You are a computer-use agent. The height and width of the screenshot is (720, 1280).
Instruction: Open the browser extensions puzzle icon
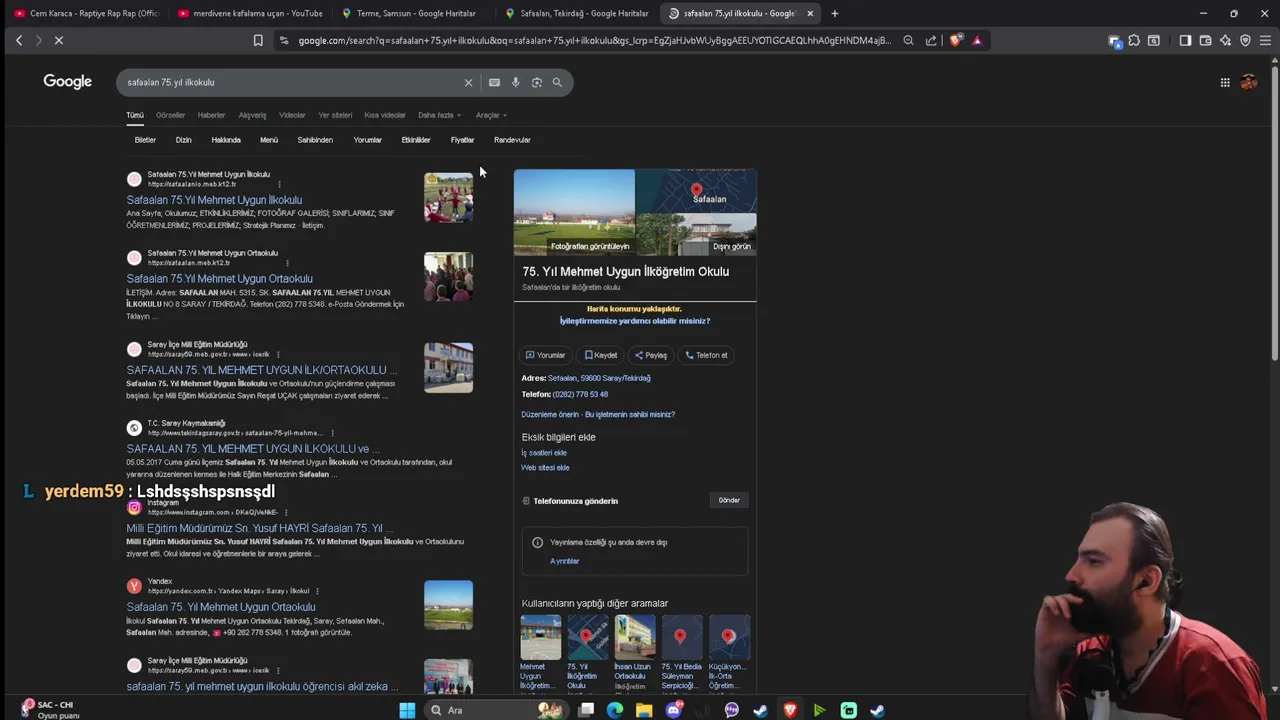(x=1134, y=40)
